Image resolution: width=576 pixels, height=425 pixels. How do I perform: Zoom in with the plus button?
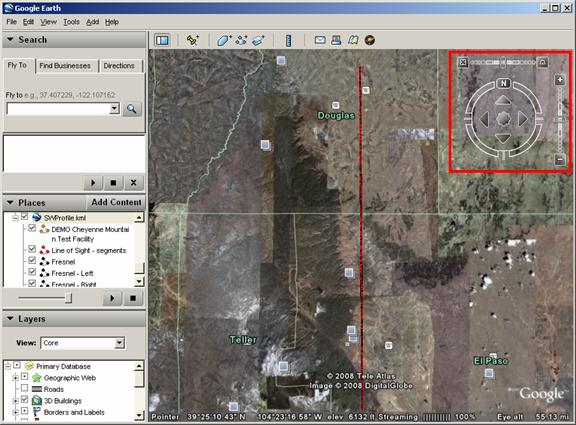tap(560, 80)
